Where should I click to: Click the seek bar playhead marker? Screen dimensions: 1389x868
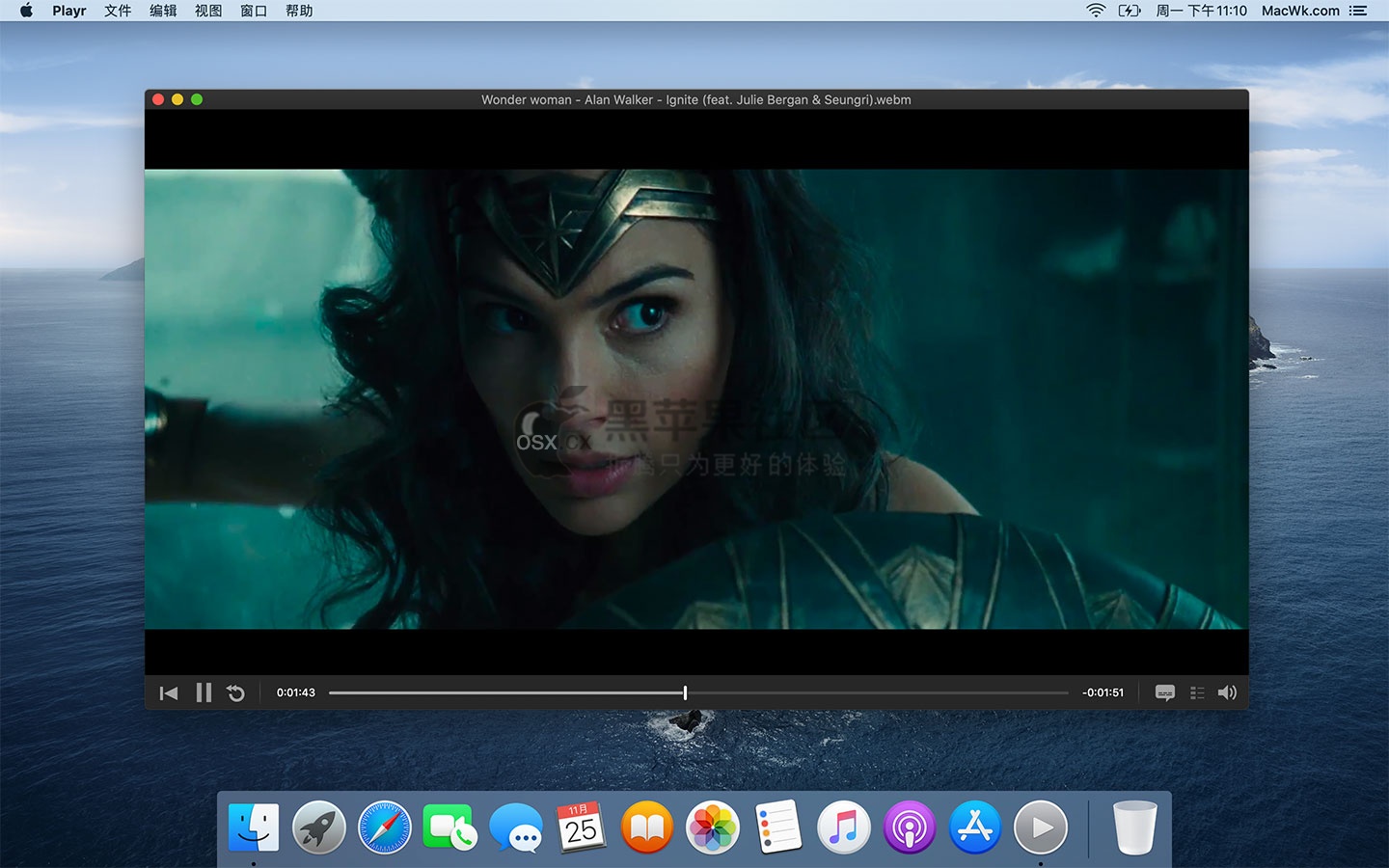pos(685,692)
